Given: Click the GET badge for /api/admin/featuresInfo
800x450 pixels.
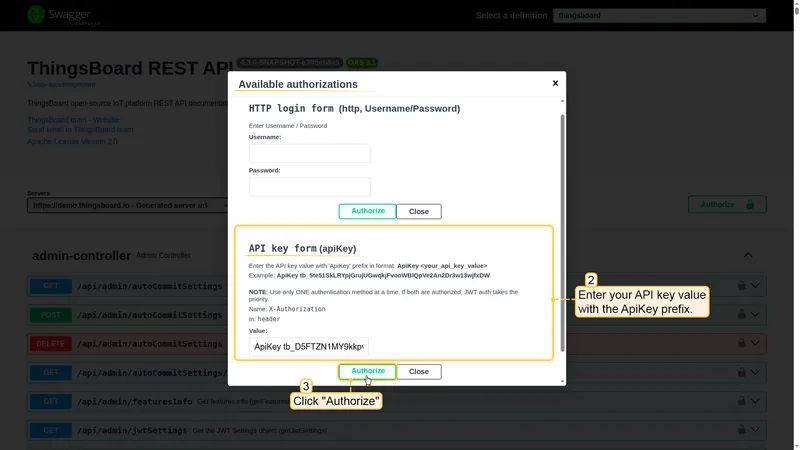Looking at the screenshot, I should tap(51, 402).
